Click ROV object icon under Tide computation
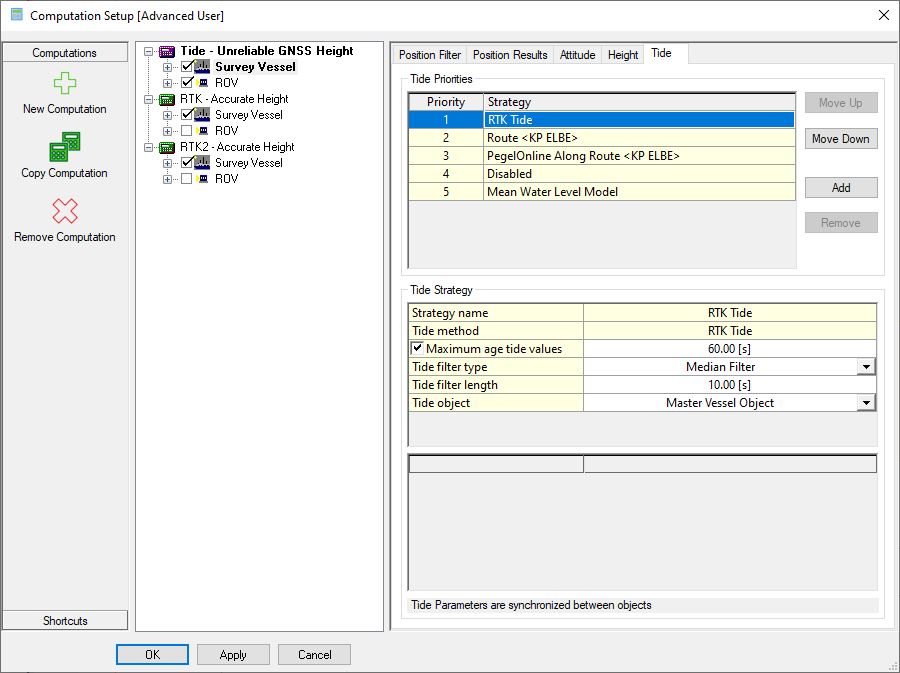 (202, 83)
